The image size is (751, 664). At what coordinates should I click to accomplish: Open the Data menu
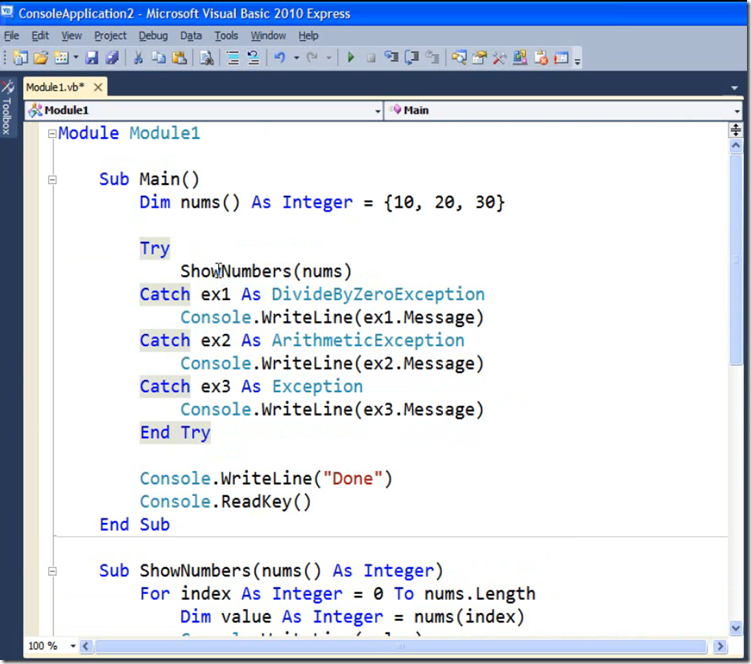191,35
